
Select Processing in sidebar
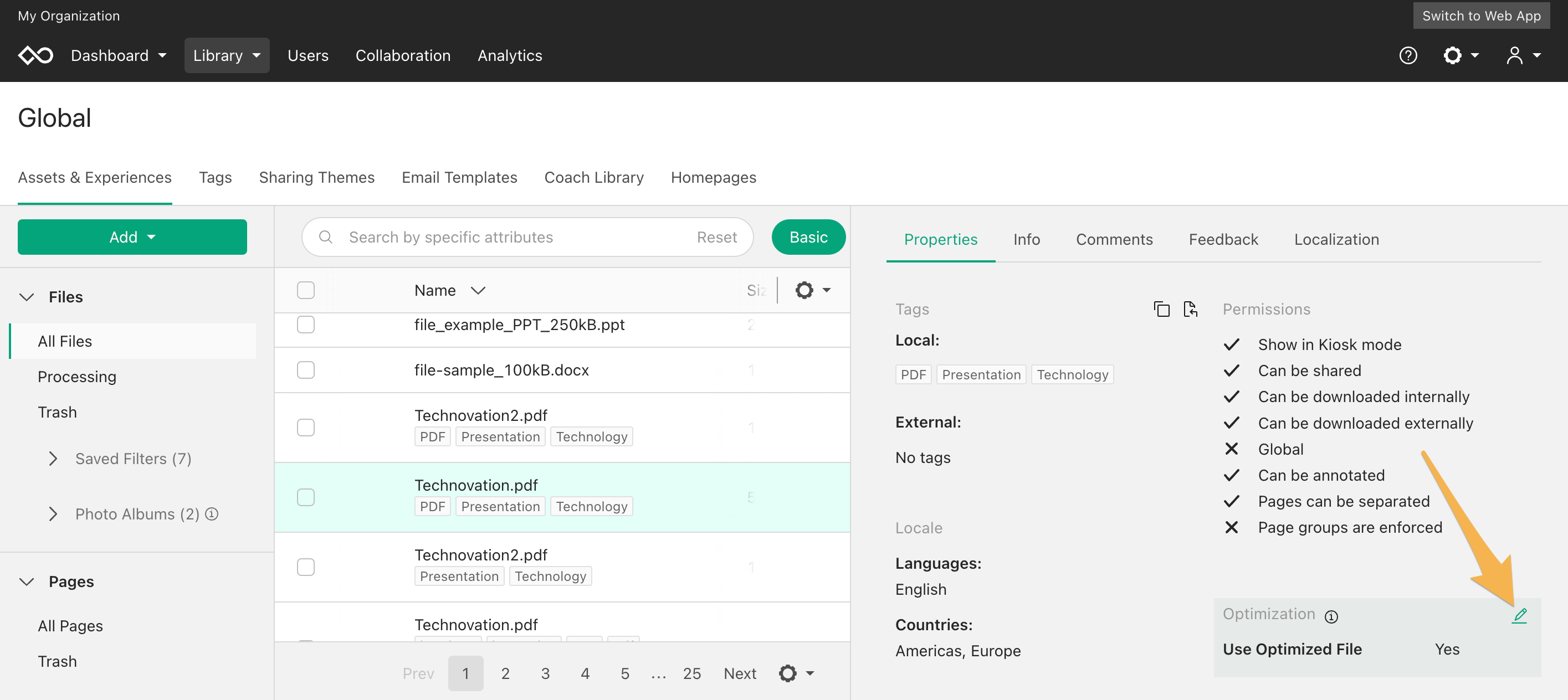click(76, 377)
